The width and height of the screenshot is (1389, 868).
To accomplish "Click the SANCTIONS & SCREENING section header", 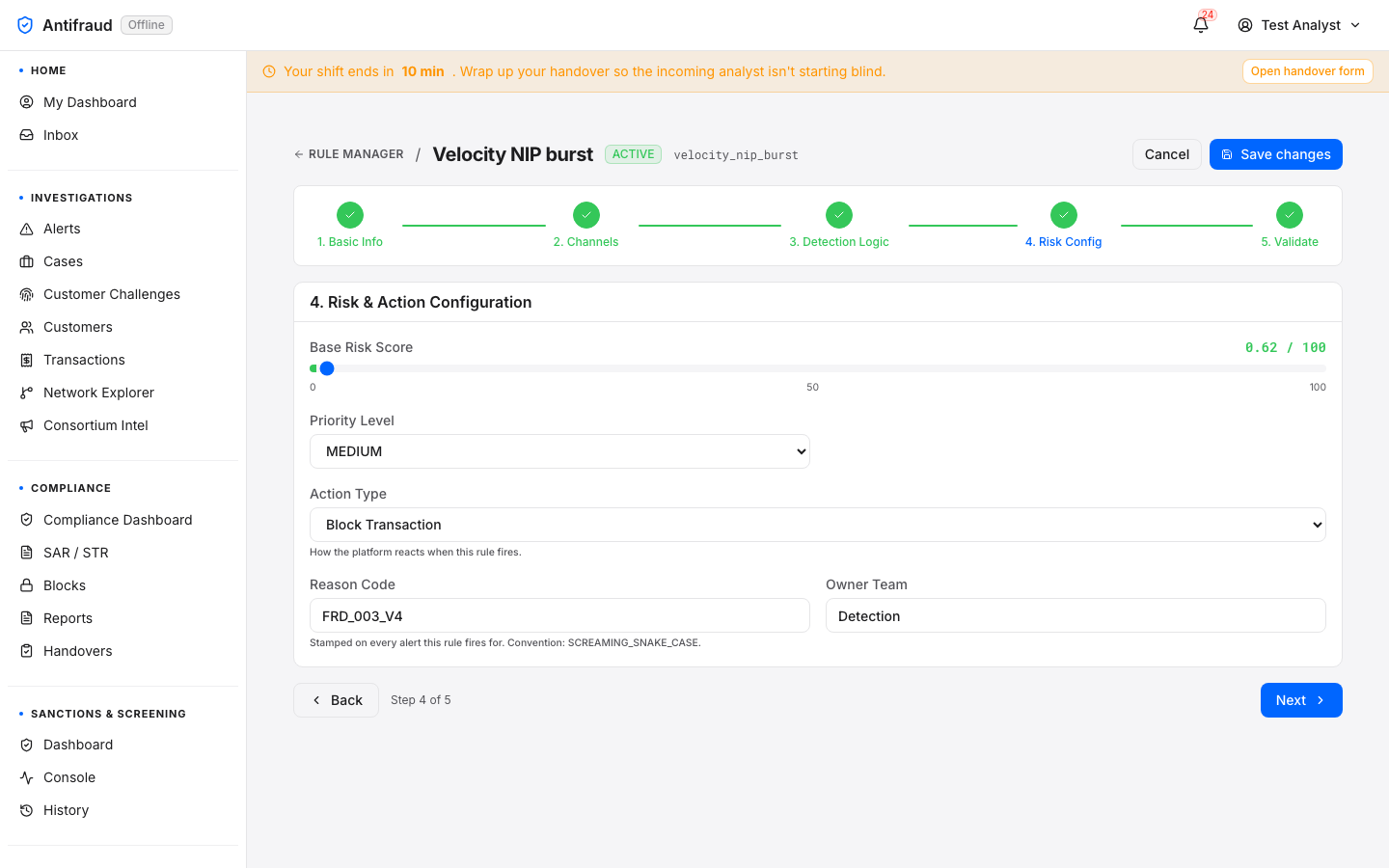I will [108, 714].
